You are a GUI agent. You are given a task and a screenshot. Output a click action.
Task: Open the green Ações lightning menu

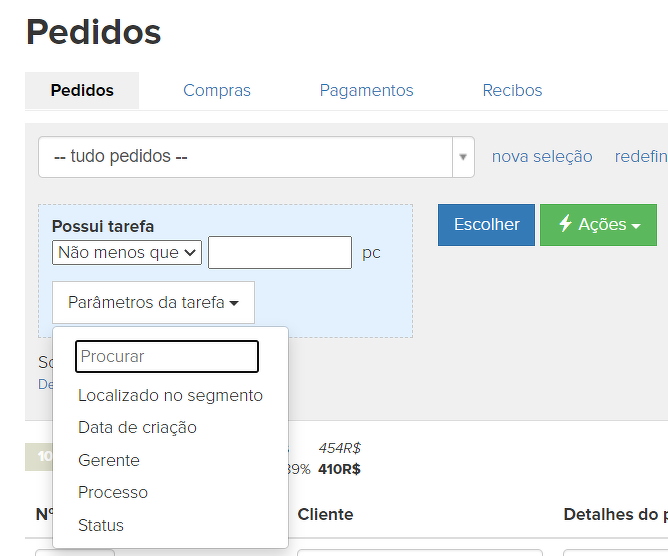click(598, 225)
